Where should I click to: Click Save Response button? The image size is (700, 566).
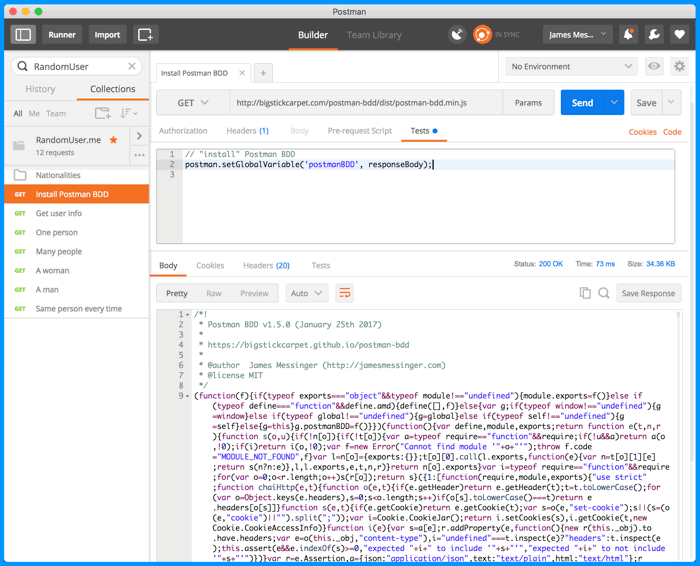[648, 293]
